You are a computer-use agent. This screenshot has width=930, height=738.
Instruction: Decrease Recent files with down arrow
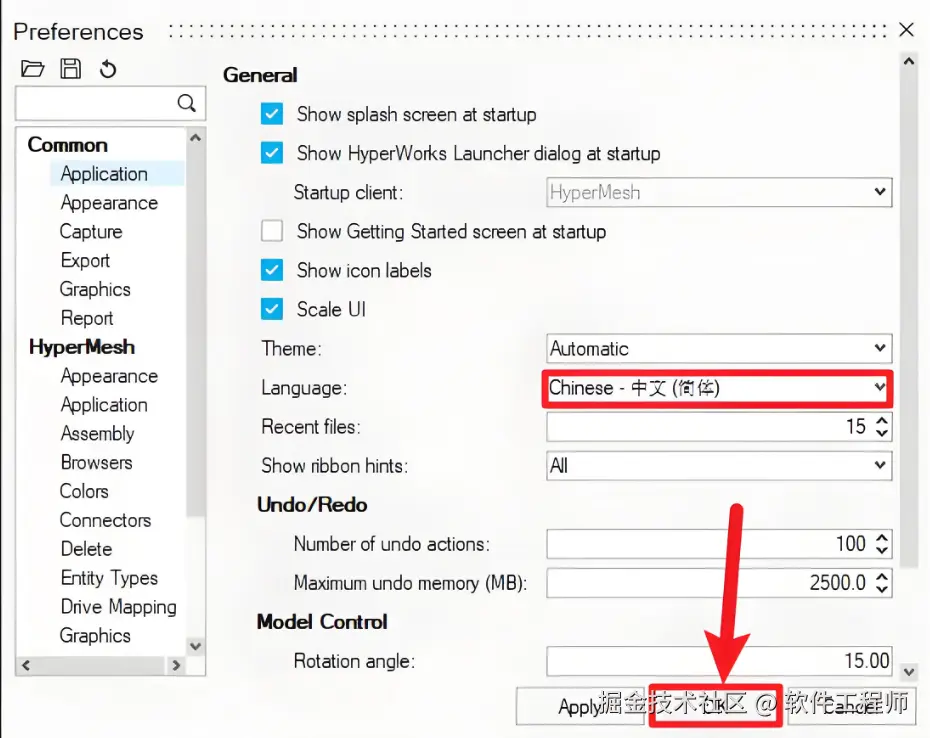[882, 433]
